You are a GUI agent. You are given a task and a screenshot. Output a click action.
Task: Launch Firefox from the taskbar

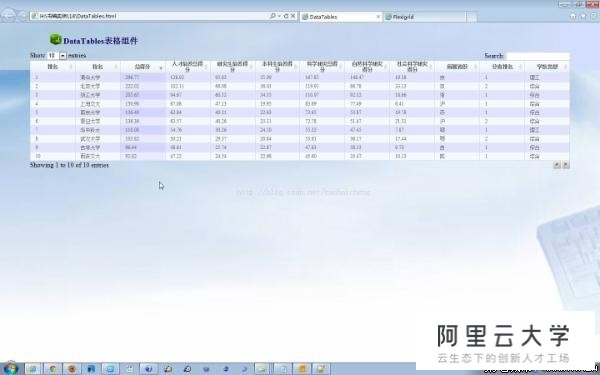tap(72, 369)
